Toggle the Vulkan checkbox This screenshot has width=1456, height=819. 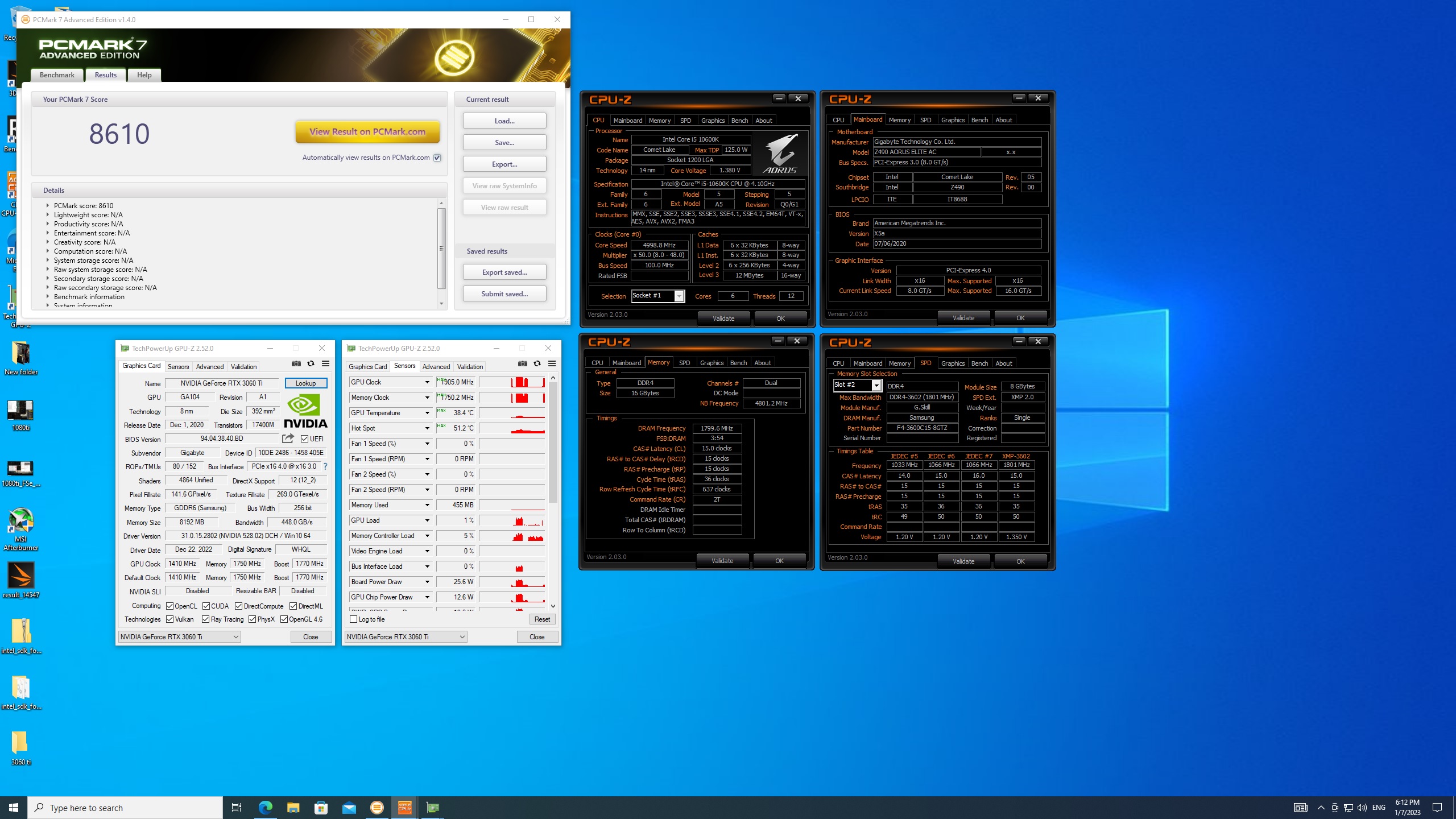169,619
